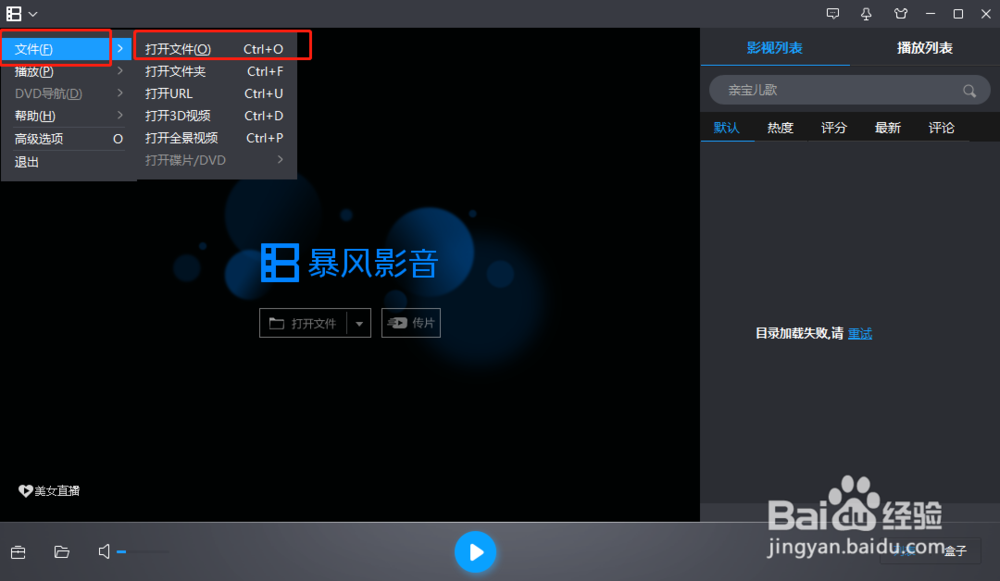Choose 打开文件(O) in the submenu
Screen dimensions: 1000x581
click(214, 49)
